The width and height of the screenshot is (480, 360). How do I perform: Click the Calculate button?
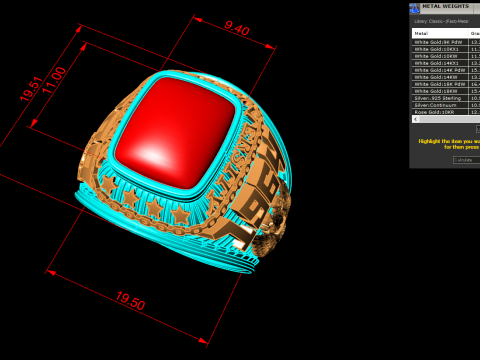tap(466, 160)
